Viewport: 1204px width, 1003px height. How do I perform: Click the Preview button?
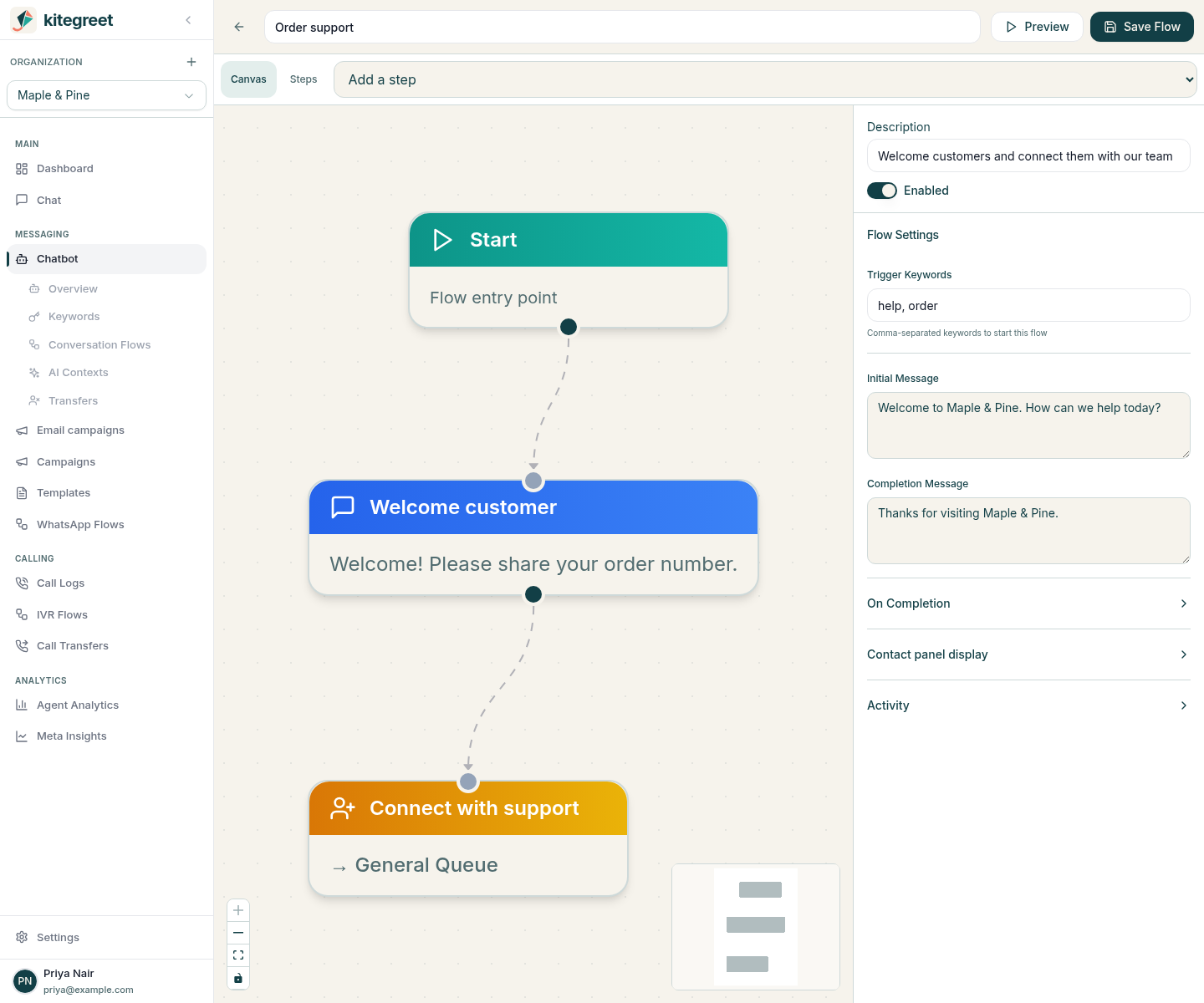click(1037, 27)
